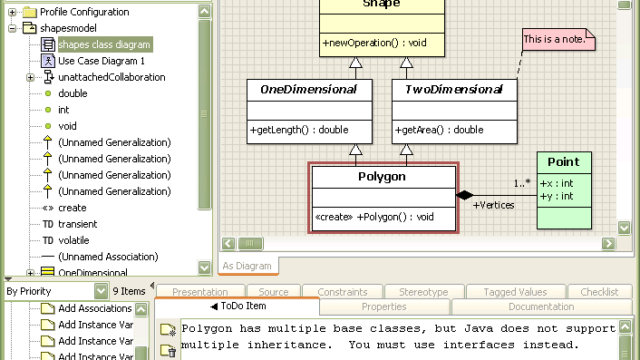640x360 pixels.
Task: Click the +getLength() : double operation
Action: 299,130
